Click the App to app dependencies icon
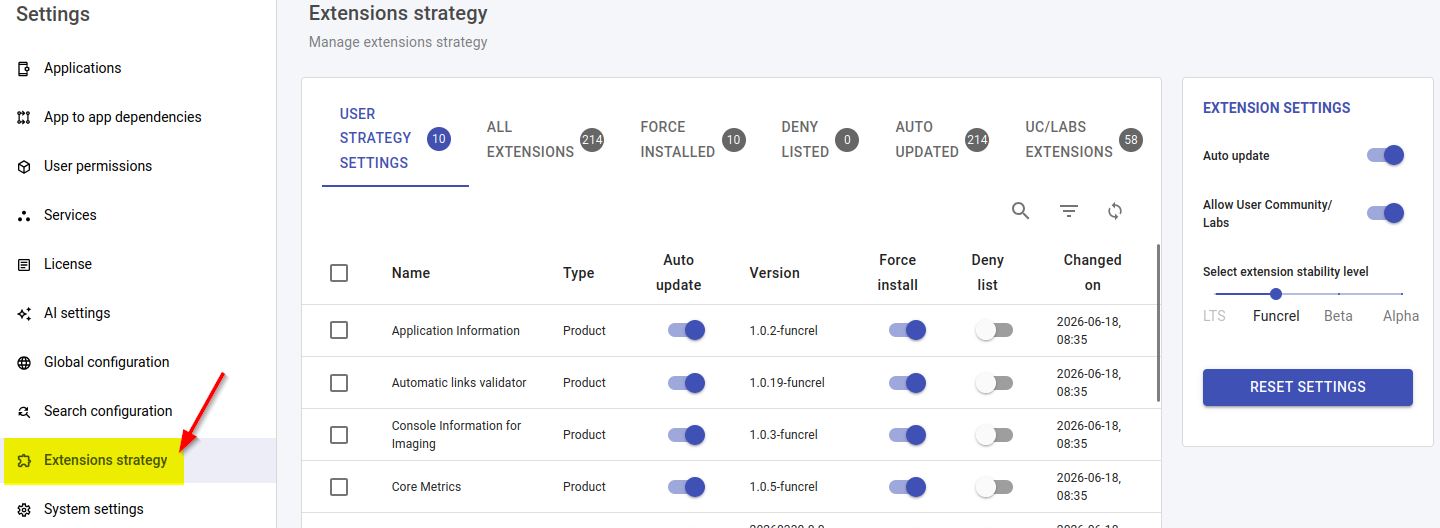 [x=24, y=117]
